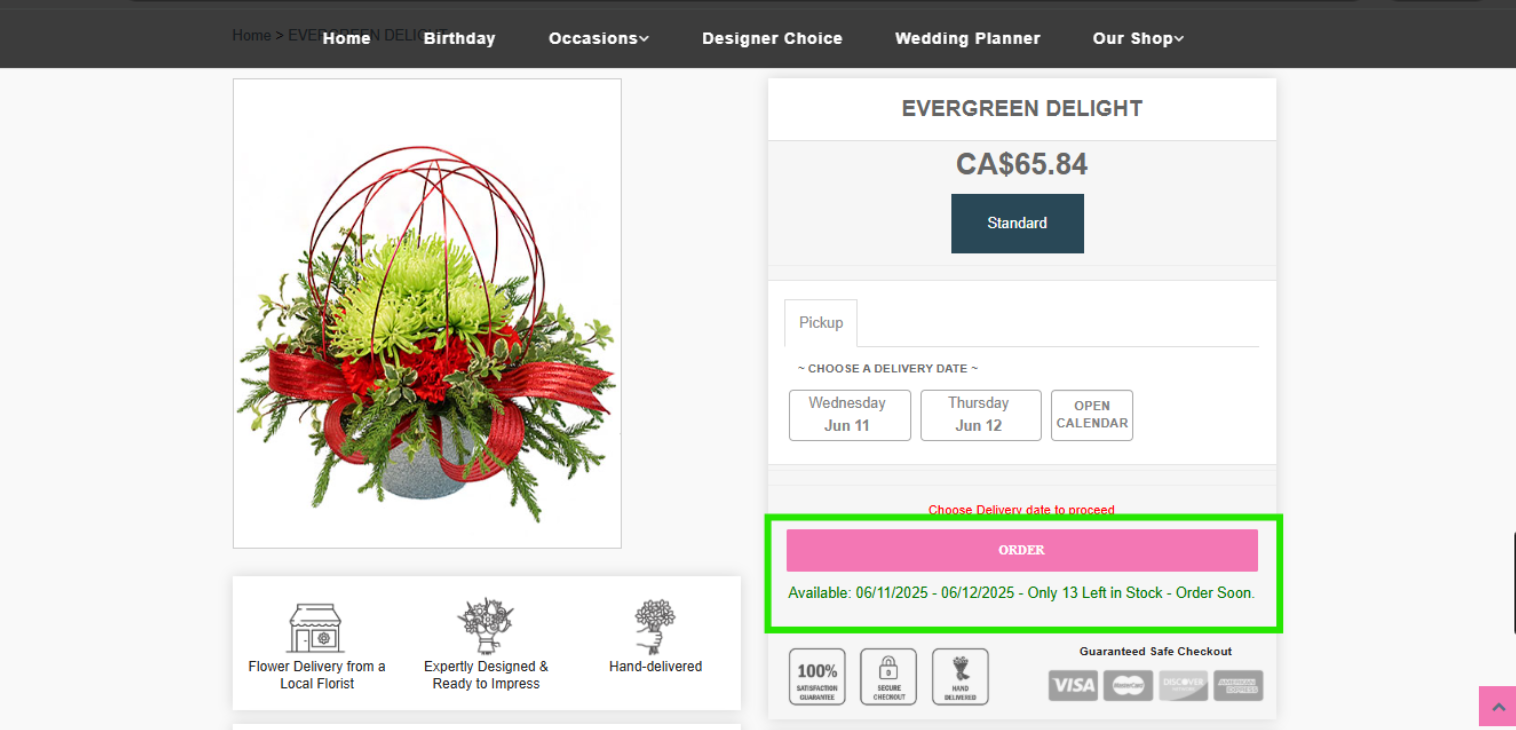Click the Discover card icon
1516x730 pixels.
coord(1183,685)
